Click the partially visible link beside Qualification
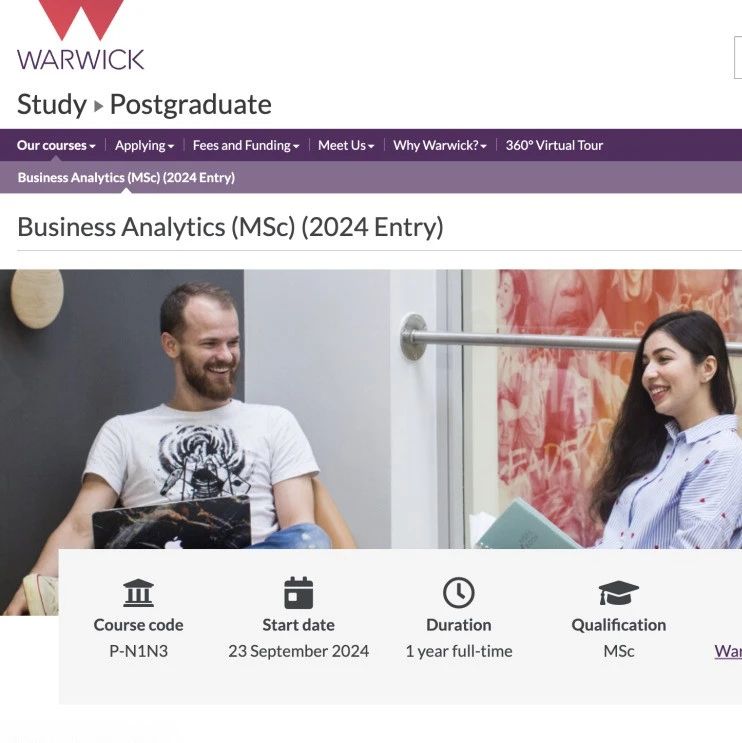This screenshot has height=743, width=742. pos(728,651)
